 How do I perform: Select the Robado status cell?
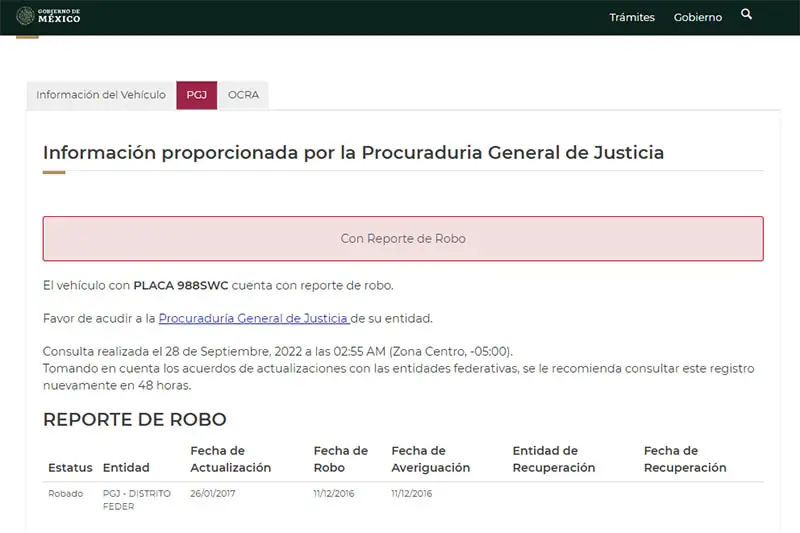(65, 494)
